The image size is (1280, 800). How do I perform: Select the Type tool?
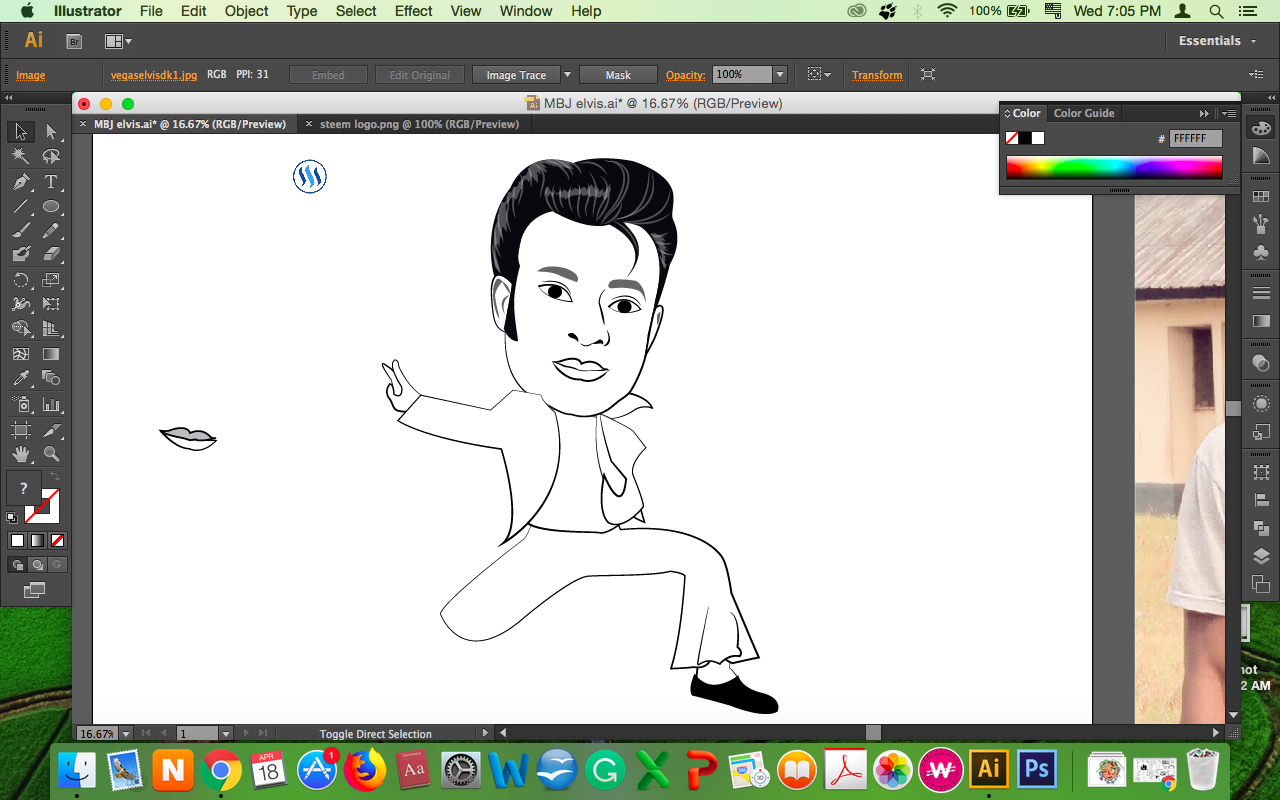[x=51, y=182]
